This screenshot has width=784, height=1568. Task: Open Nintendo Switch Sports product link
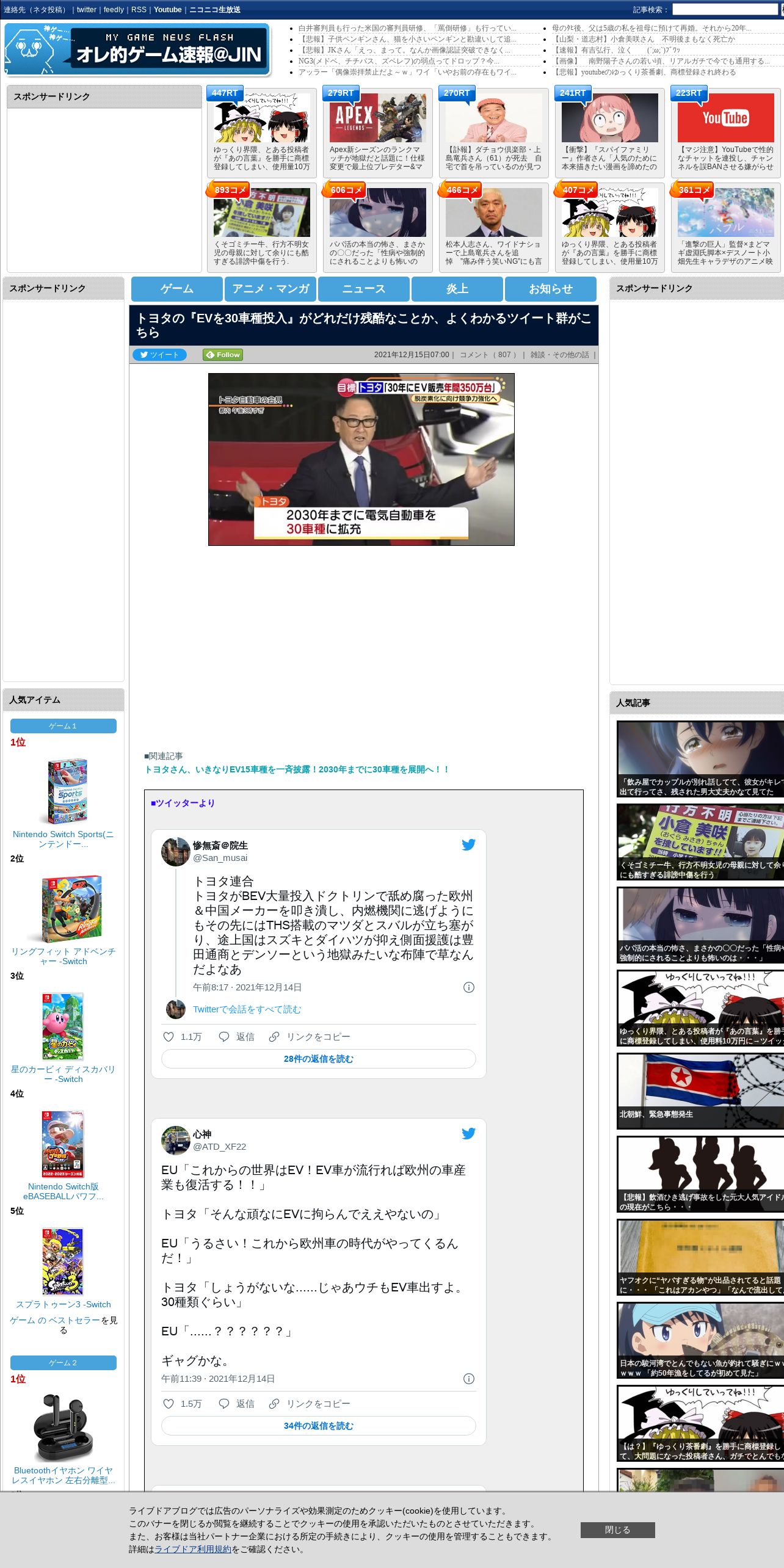click(x=63, y=839)
